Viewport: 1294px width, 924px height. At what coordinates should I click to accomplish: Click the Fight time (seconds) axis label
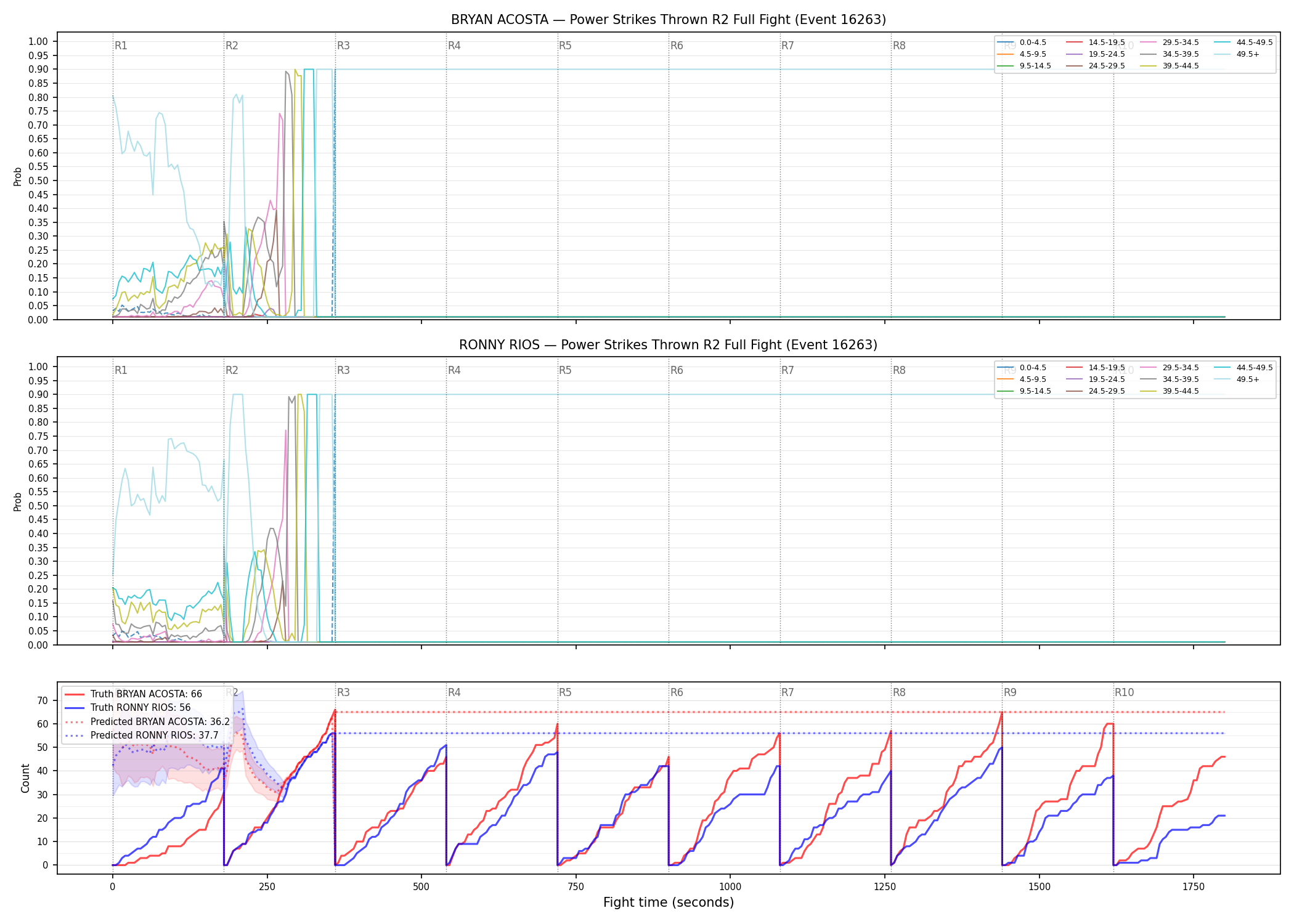[x=669, y=902]
